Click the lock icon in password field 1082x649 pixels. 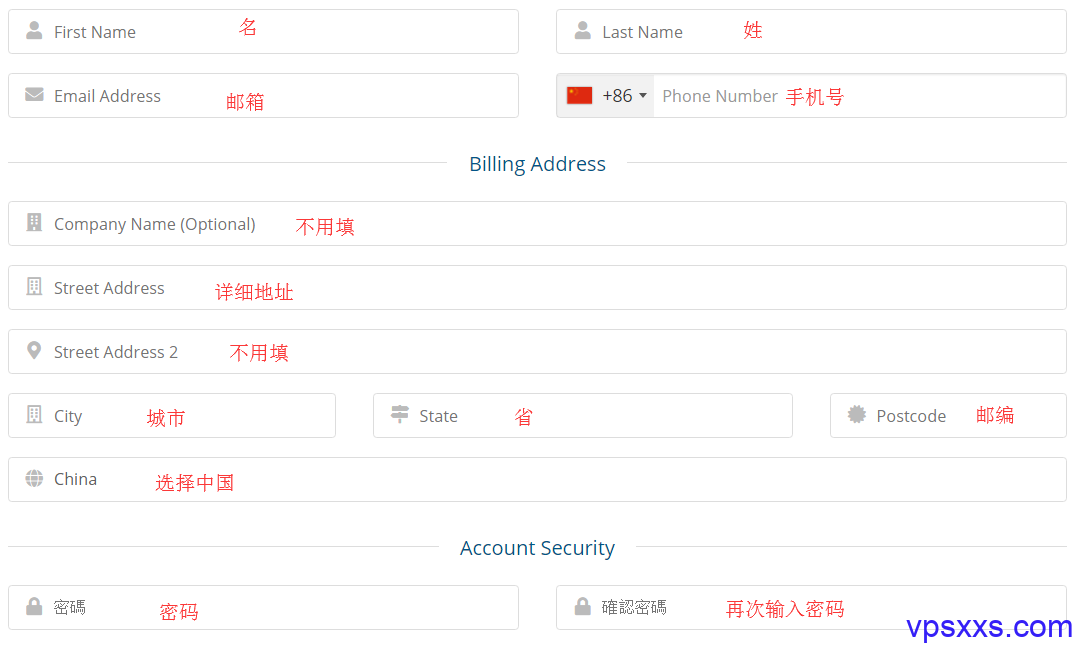pyautogui.click(x=34, y=606)
